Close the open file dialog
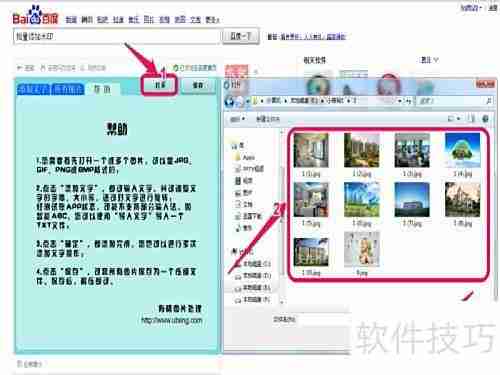 pos(485,84)
